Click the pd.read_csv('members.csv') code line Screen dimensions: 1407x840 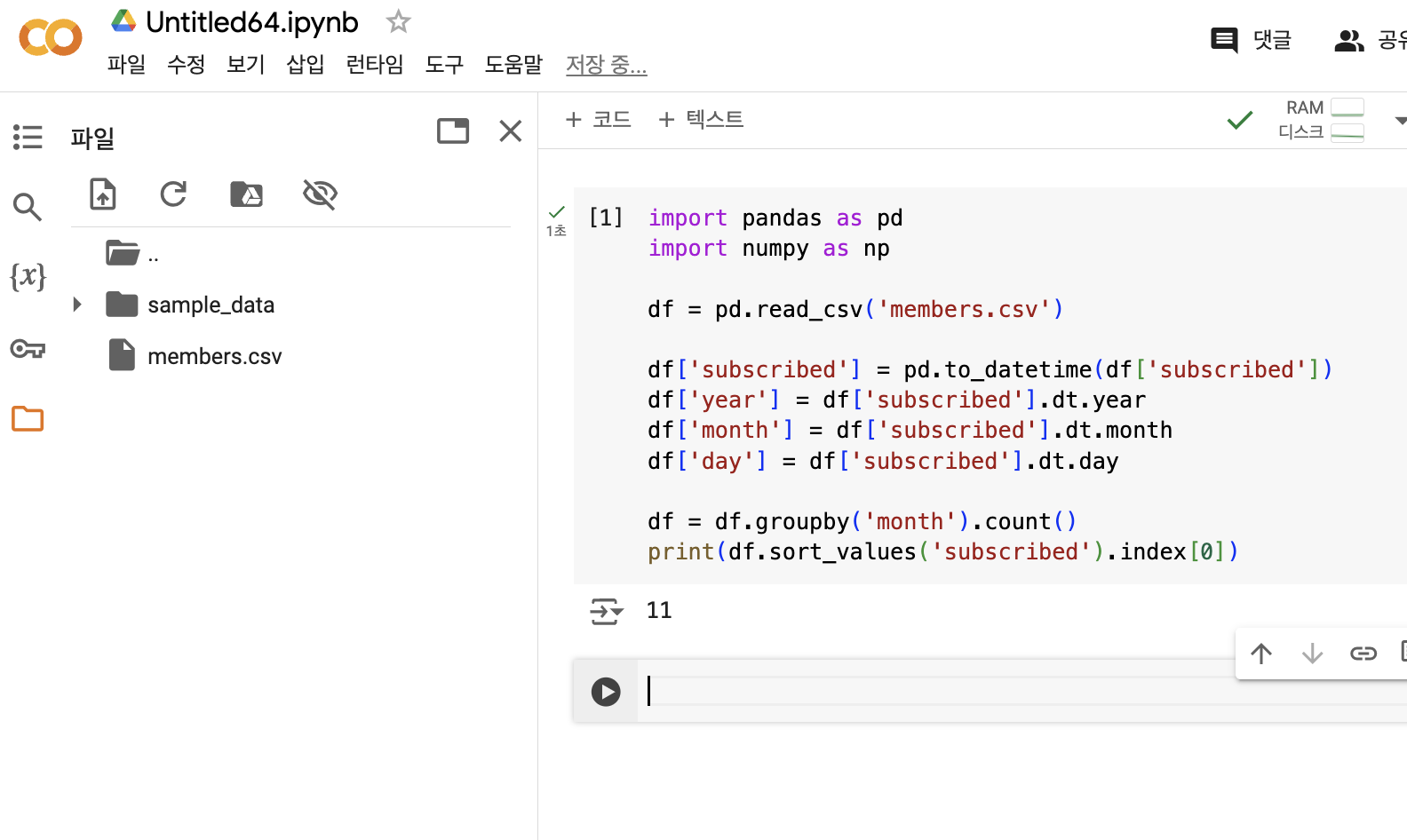tap(855, 309)
